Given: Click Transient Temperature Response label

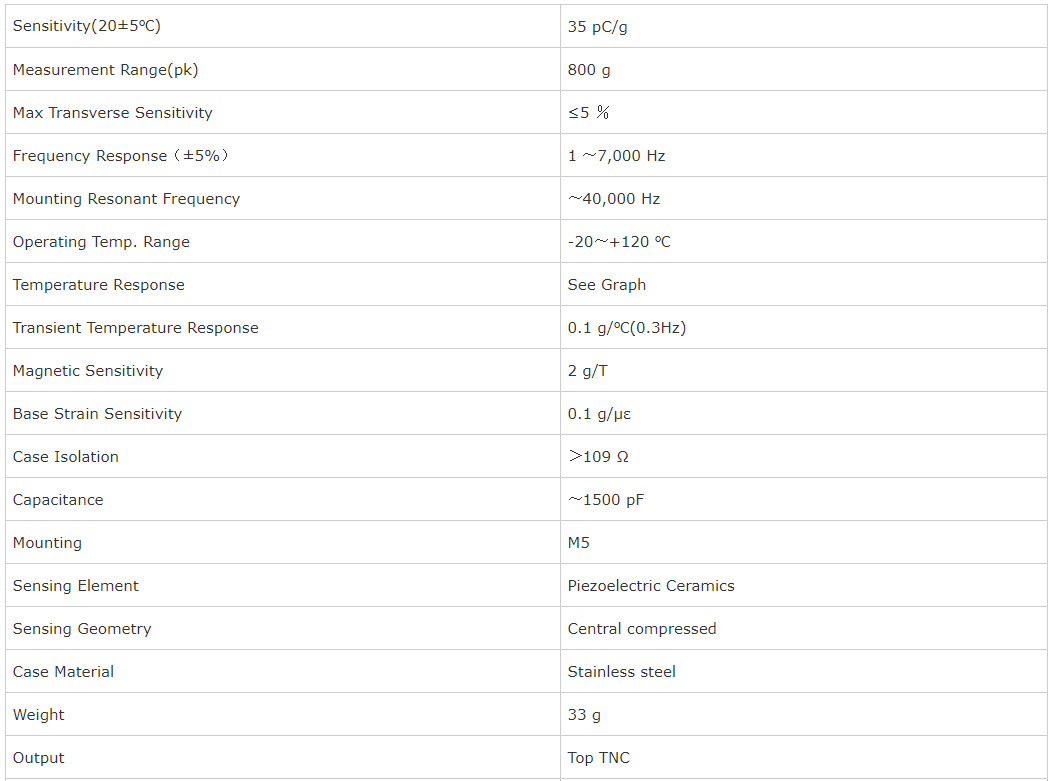Looking at the screenshot, I should pyautogui.click(x=136, y=327).
